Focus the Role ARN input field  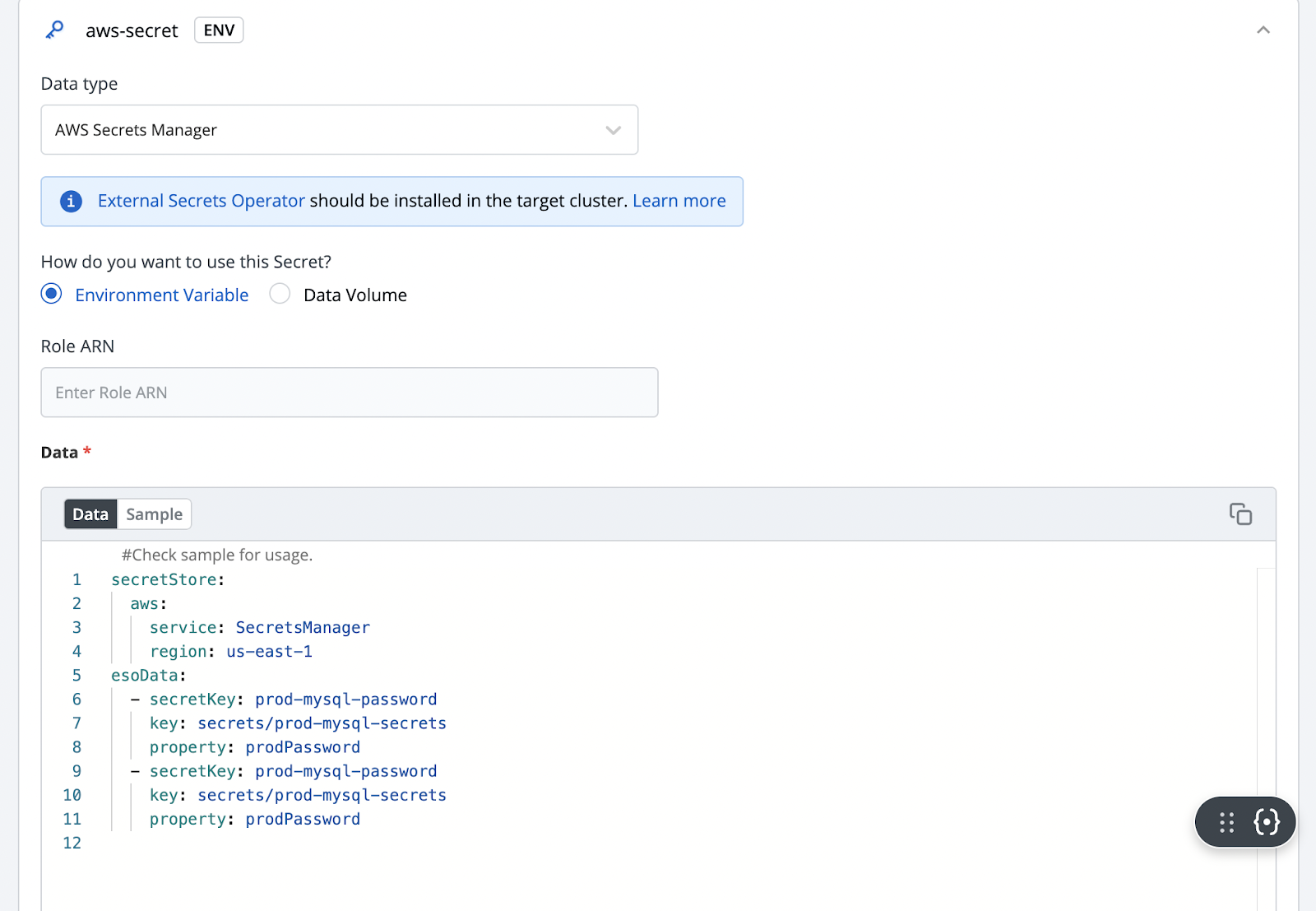350,393
